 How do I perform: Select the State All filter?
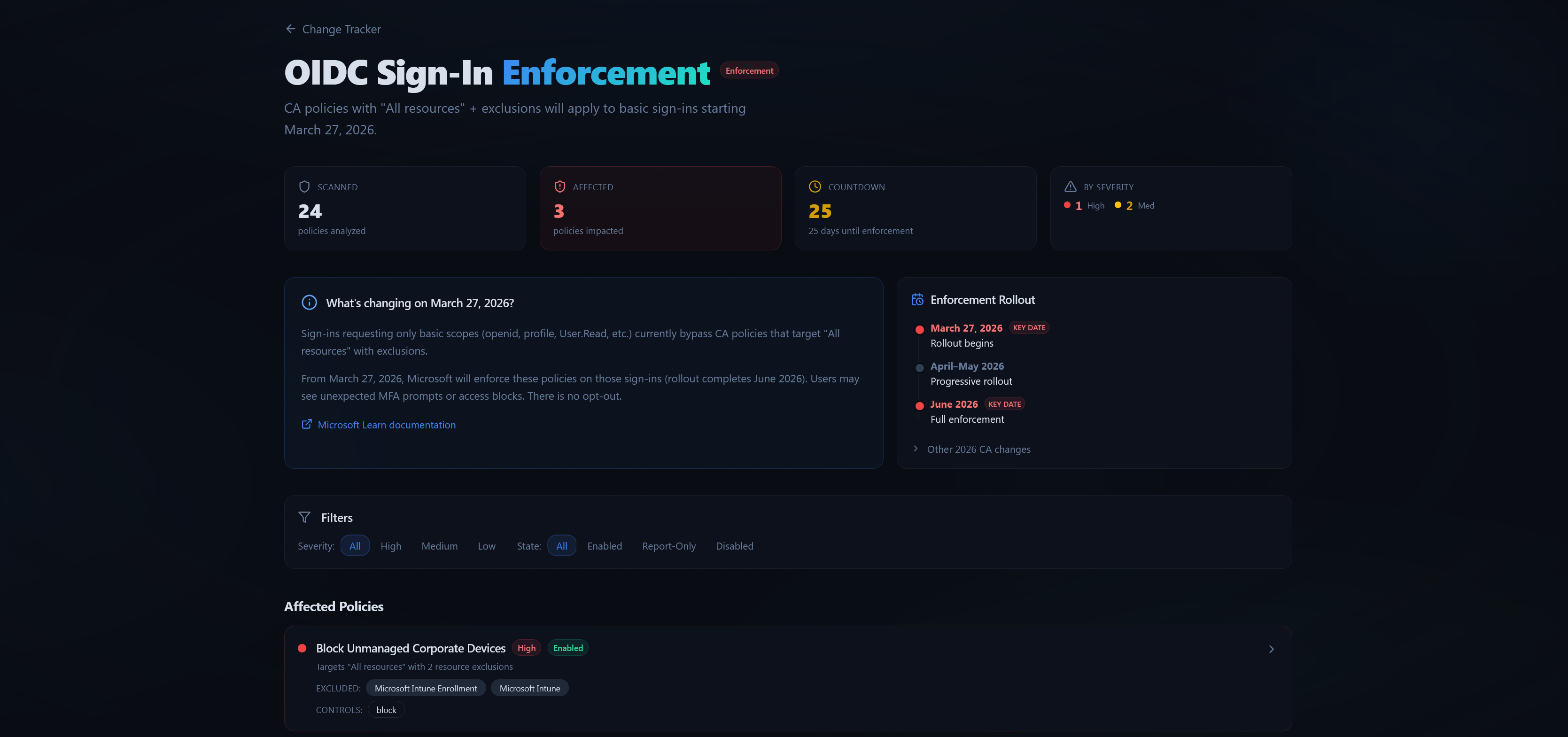562,546
